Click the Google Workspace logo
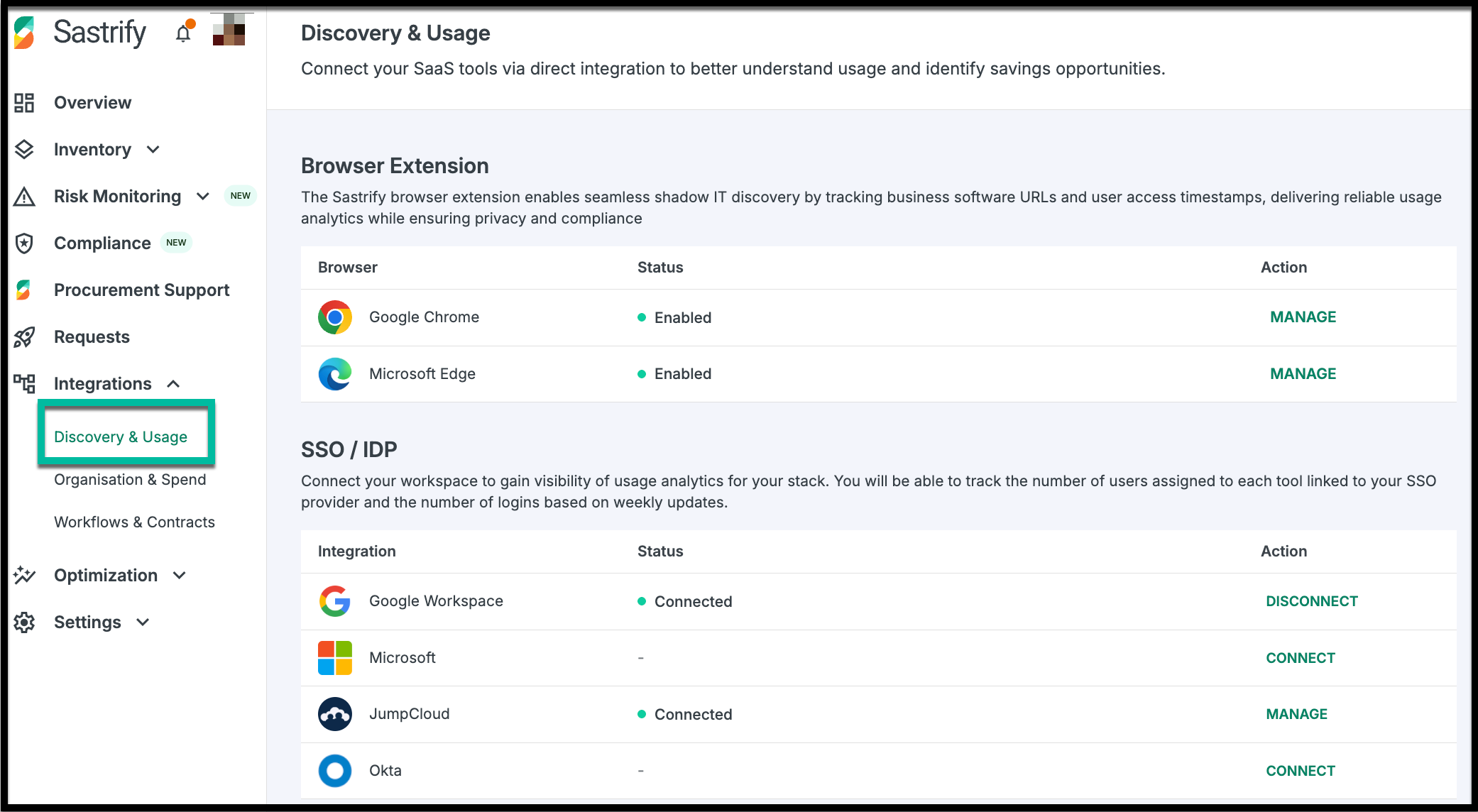Screen dimensions: 1478x812 click(335, 601)
